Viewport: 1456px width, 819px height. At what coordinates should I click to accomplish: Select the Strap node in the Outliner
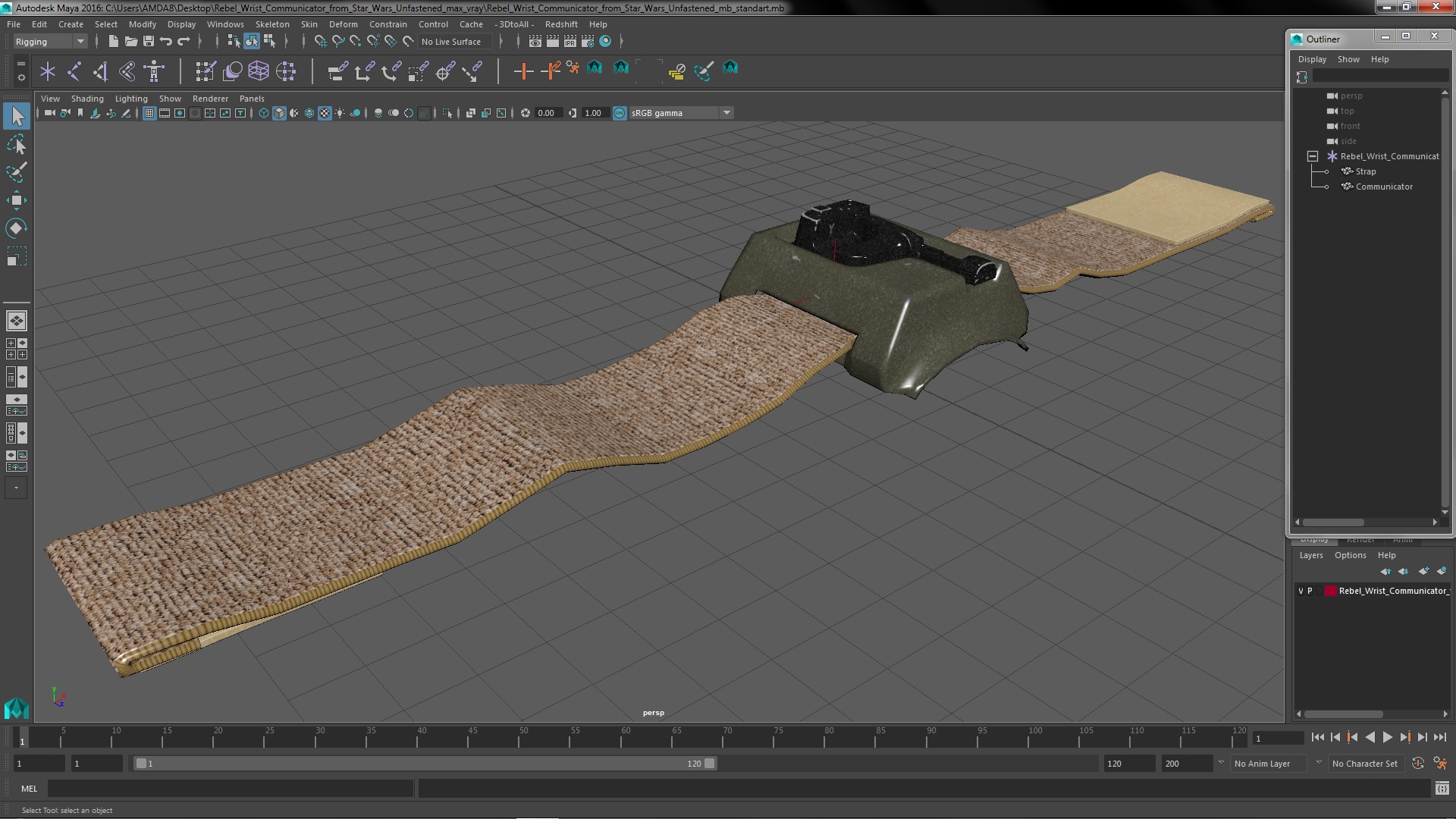1365,171
